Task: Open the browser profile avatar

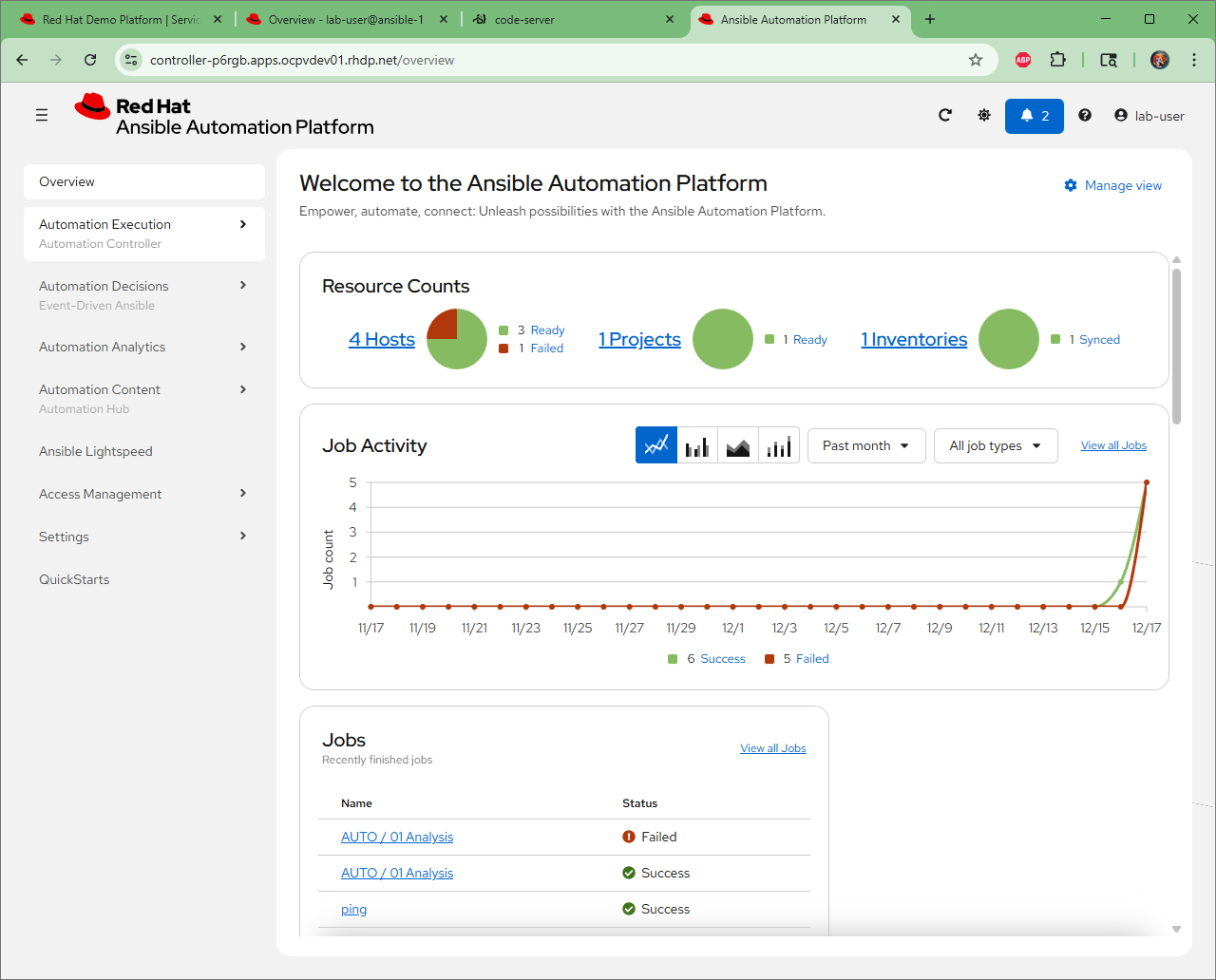Action: (x=1160, y=60)
